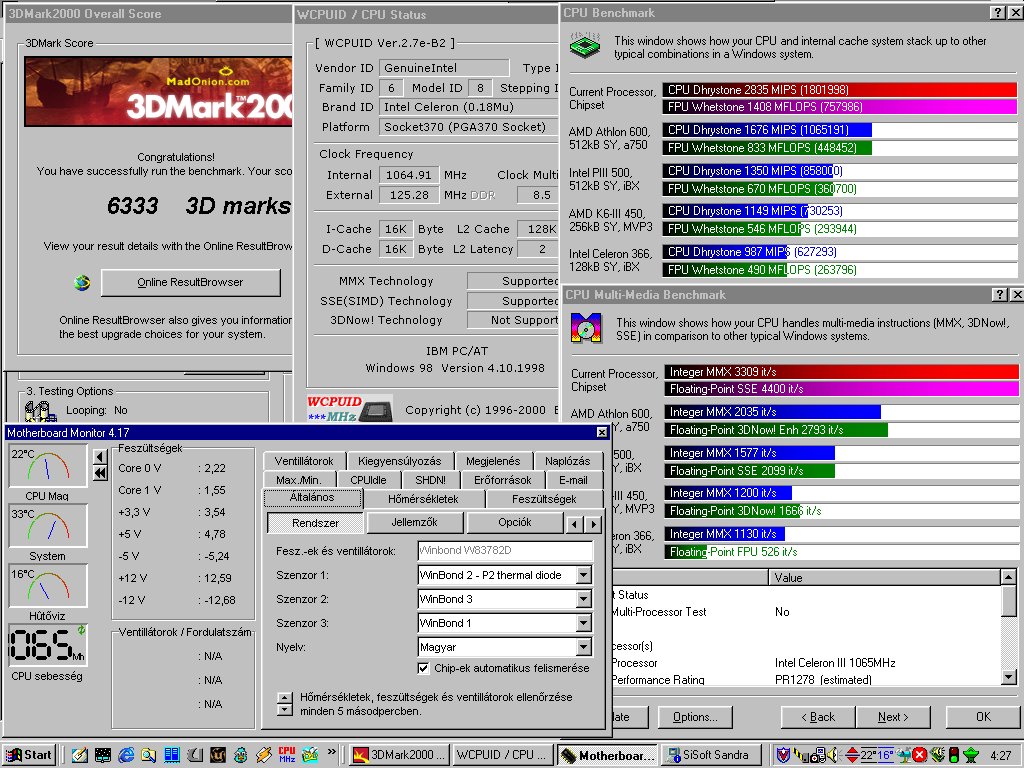The image size is (1024, 768).
Task: Switch to SiSoft Sandra taskbar button
Action: tap(712, 755)
